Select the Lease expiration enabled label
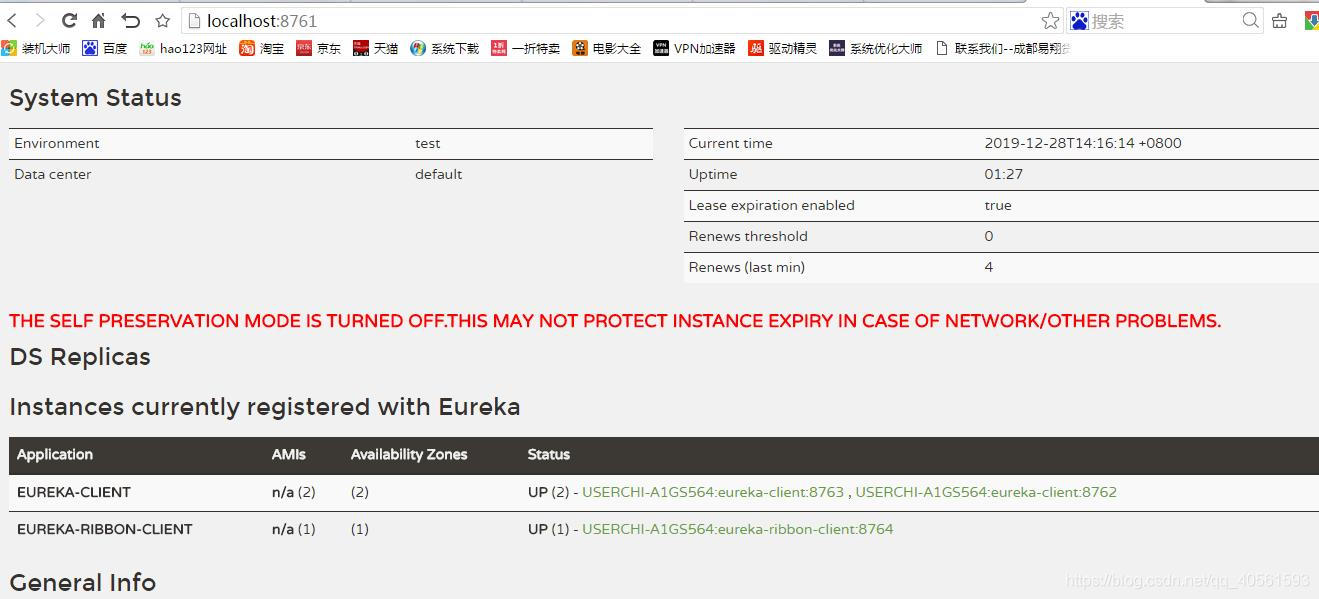The height and width of the screenshot is (599, 1319). [772, 205]
